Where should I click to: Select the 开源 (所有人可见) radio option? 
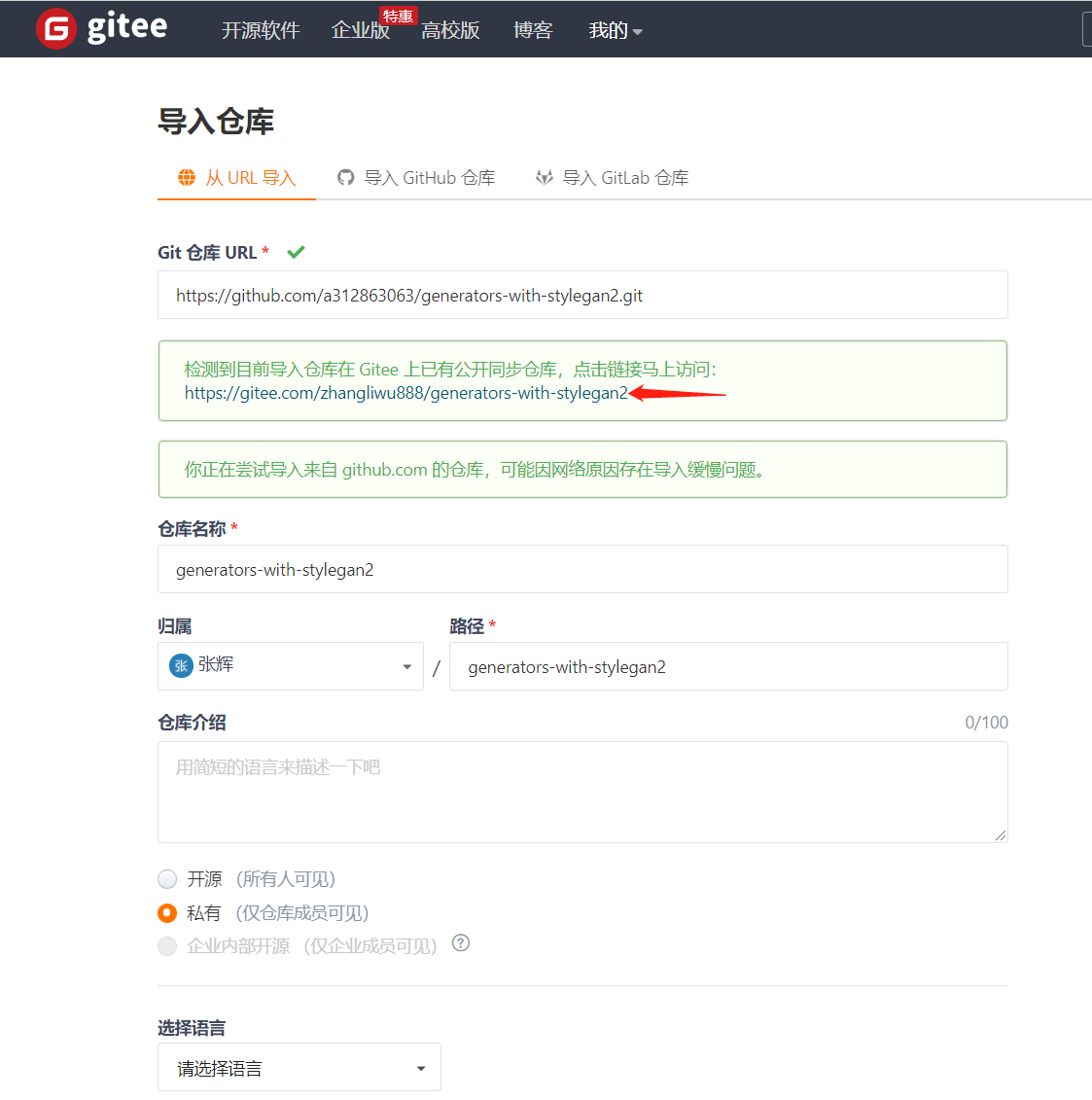click(167, 879)
